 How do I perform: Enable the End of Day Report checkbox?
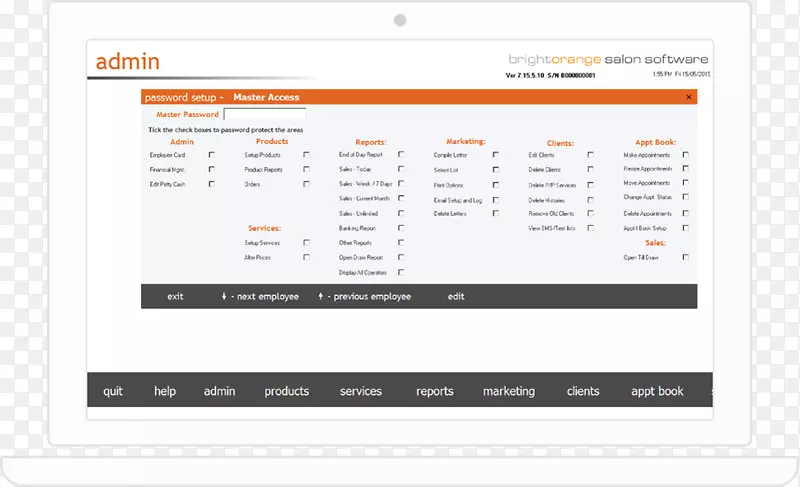tap(401, 155)
